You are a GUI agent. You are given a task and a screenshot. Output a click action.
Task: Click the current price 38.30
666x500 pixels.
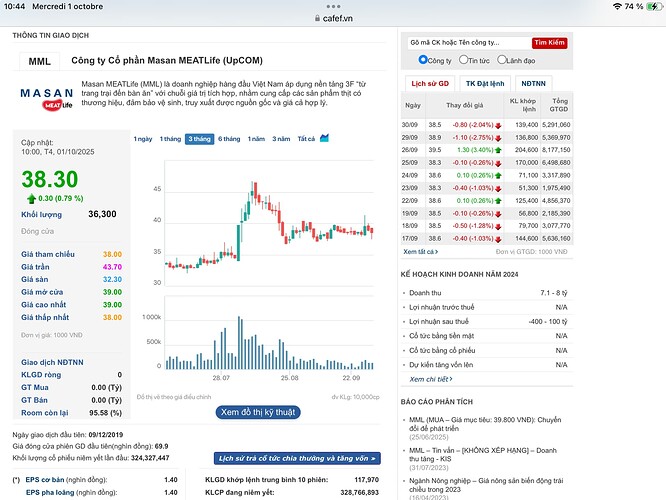click(50, 179)
